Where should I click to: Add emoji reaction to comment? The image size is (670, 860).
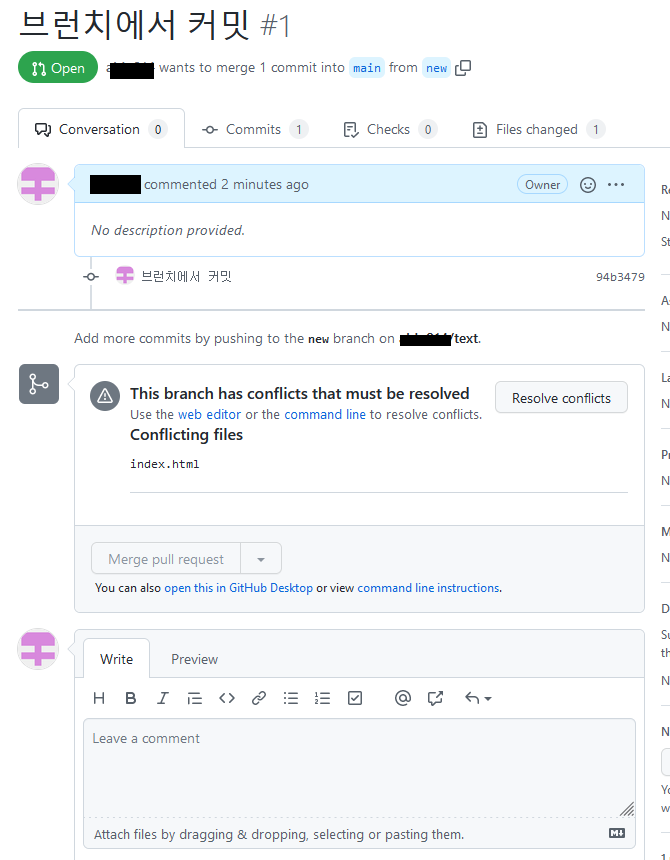pos(588,185)
